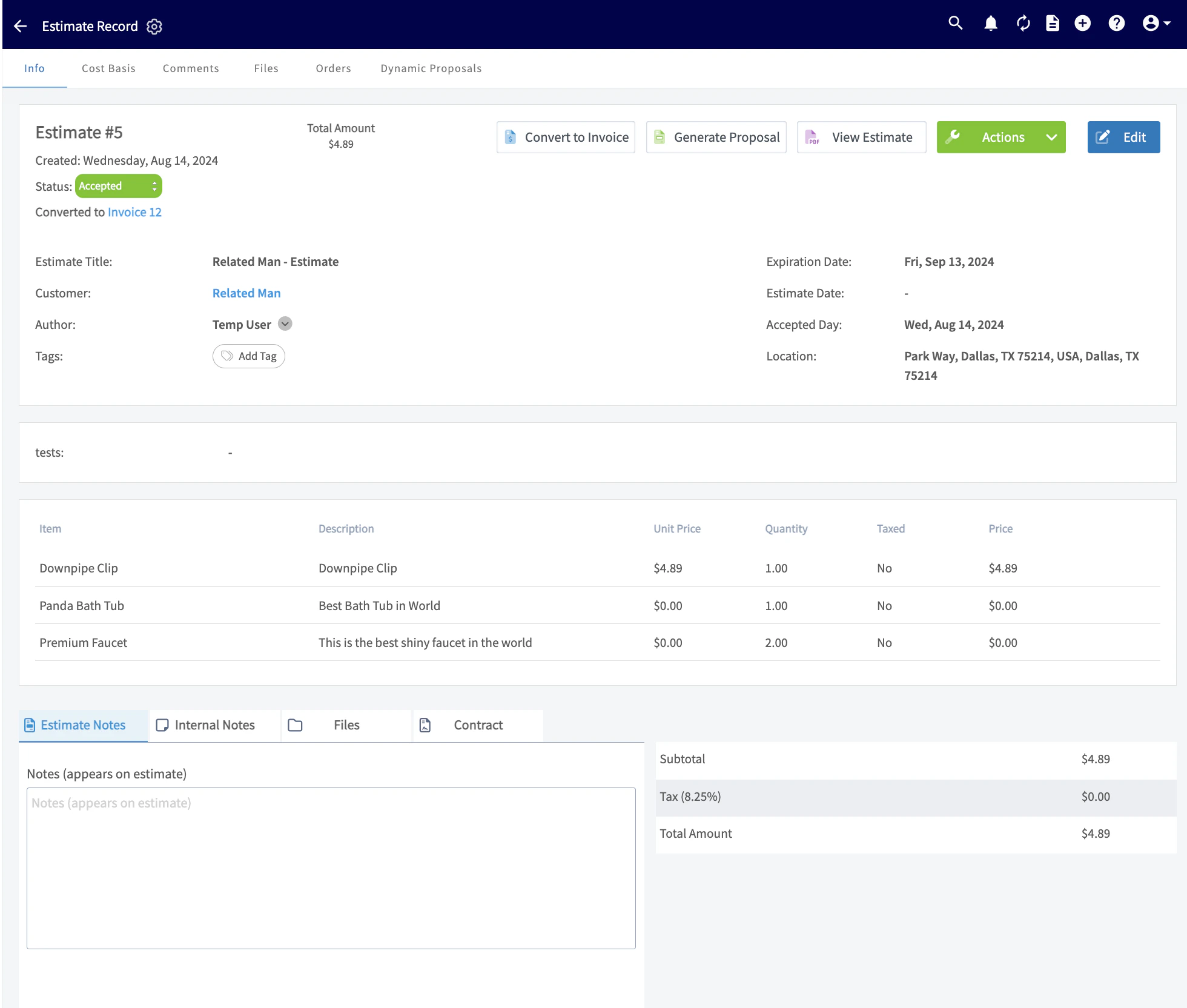This screenshot has width=1187, height=1008.
Task: Click the Park Way, Dallas location text
Action: (1022, 366)
